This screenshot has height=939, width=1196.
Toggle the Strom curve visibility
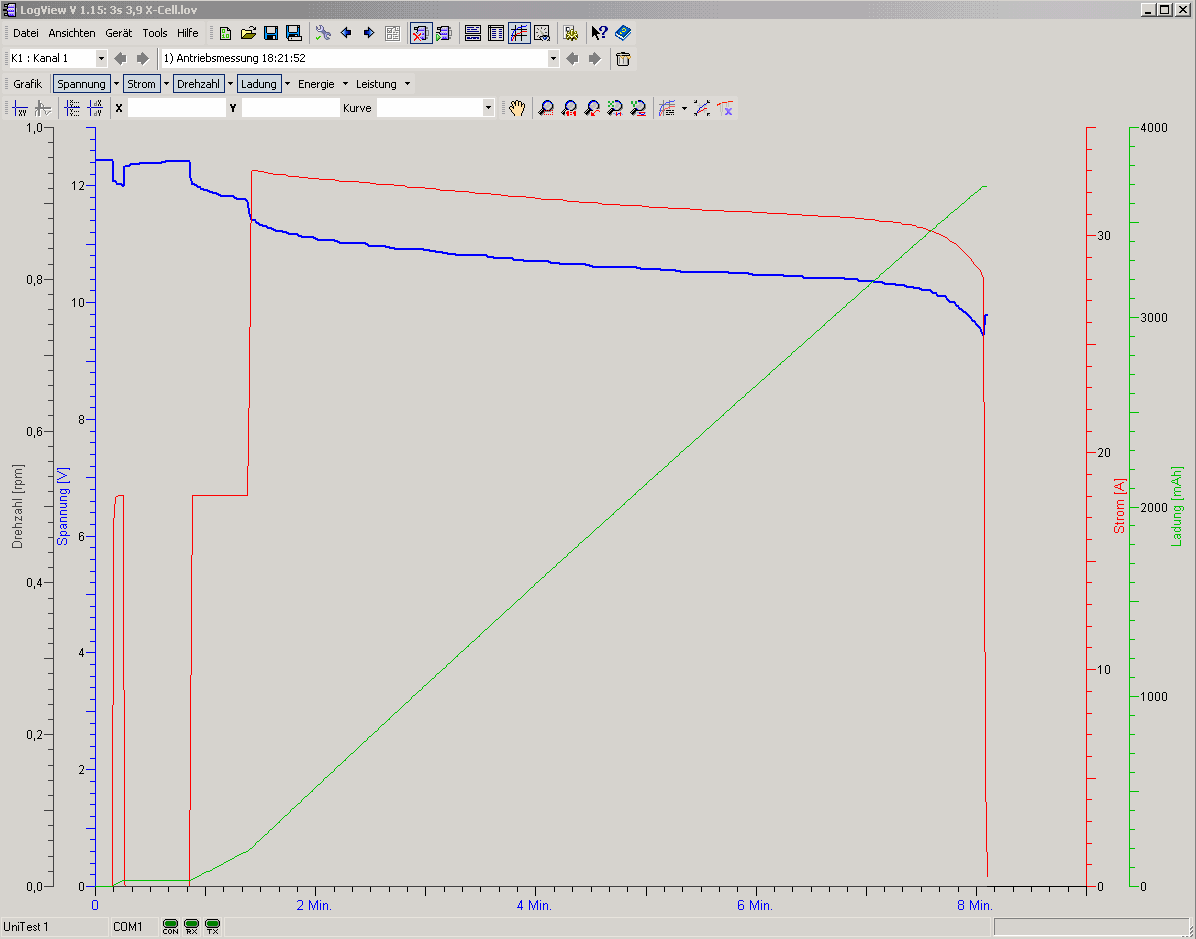(141, 84)
